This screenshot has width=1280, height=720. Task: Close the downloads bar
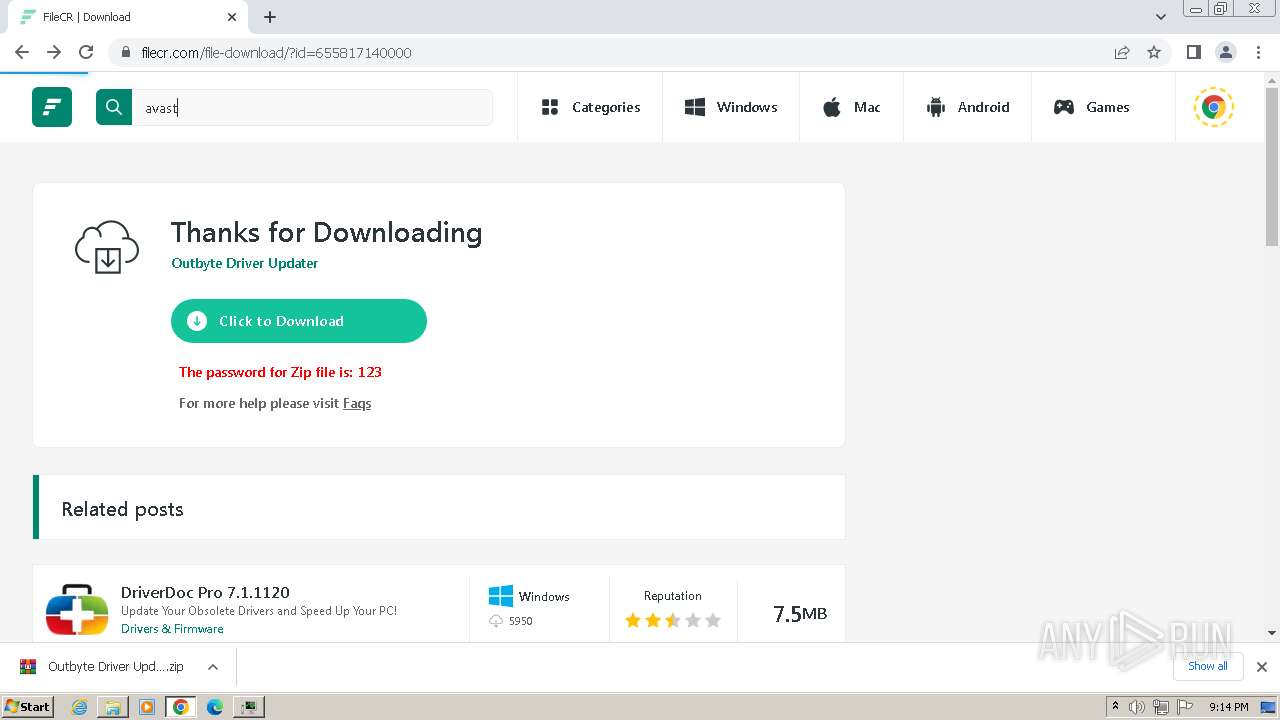pyautogui.click(x=1262, y=667)
